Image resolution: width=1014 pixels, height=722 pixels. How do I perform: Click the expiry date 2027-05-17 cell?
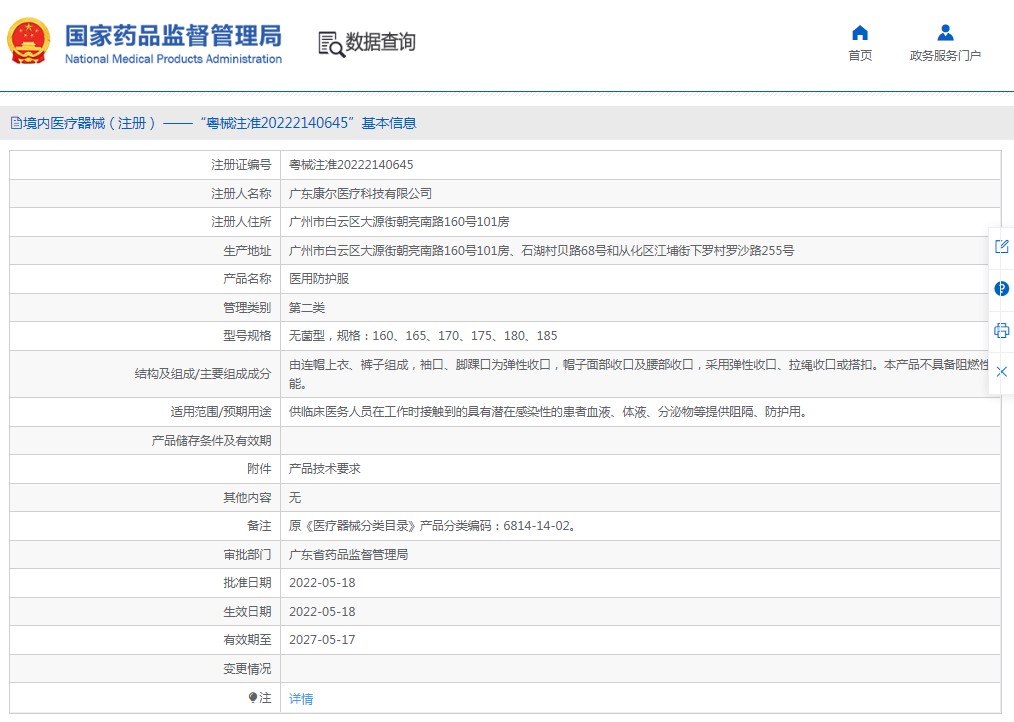(322, 640)
